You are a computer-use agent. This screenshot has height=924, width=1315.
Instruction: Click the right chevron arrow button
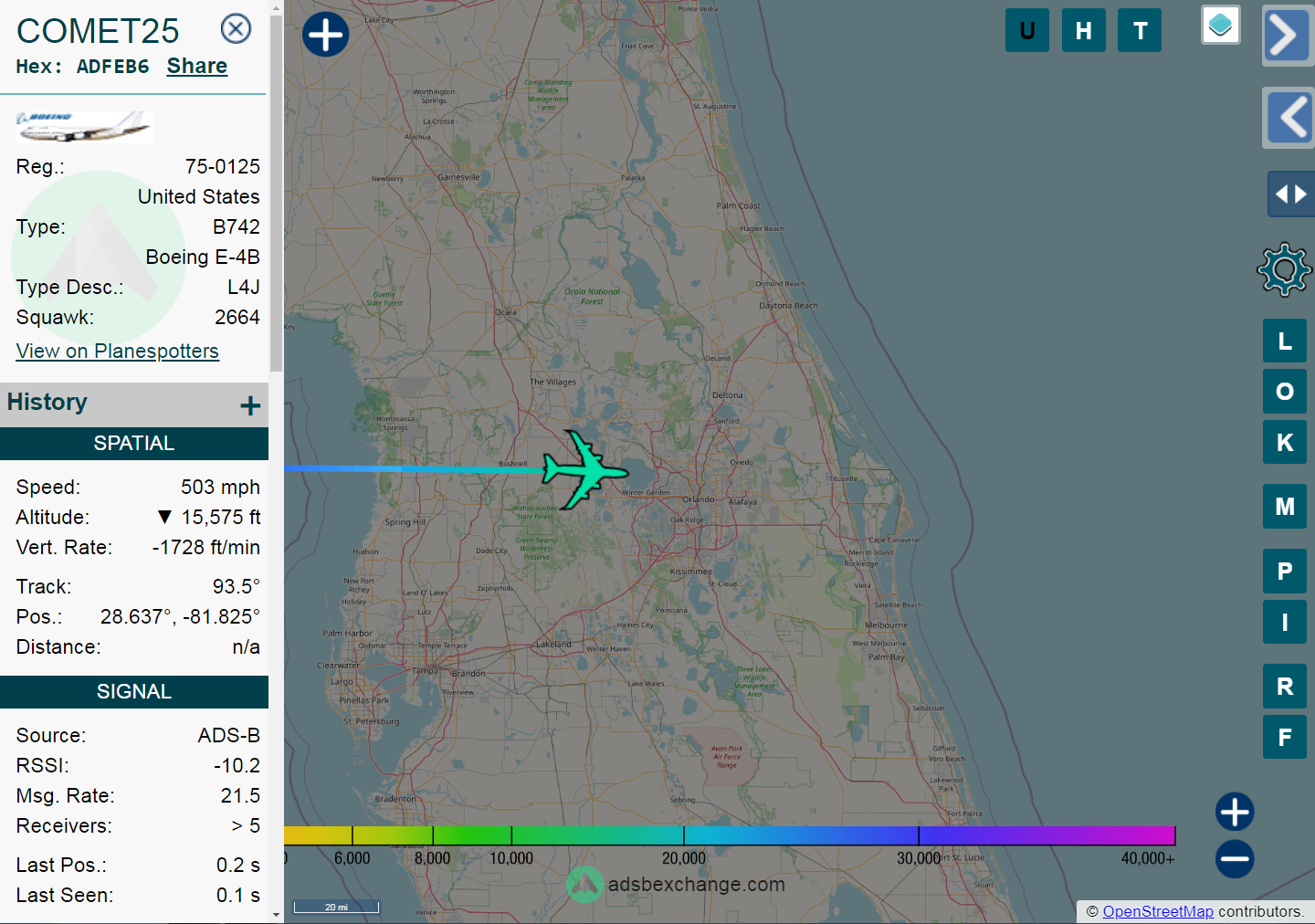click(x=1287, y=36)
